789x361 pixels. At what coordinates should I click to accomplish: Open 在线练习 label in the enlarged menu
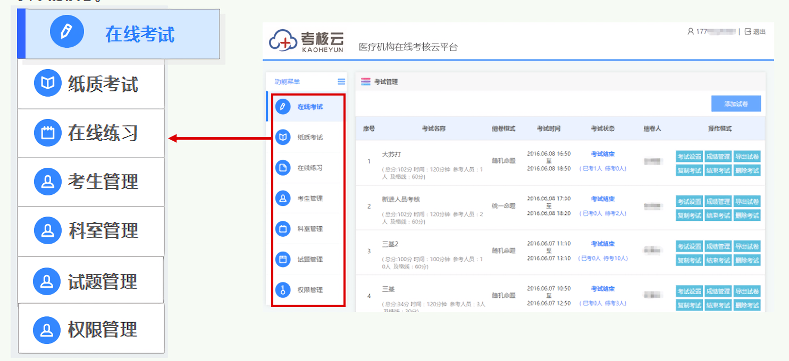[103, 133]
